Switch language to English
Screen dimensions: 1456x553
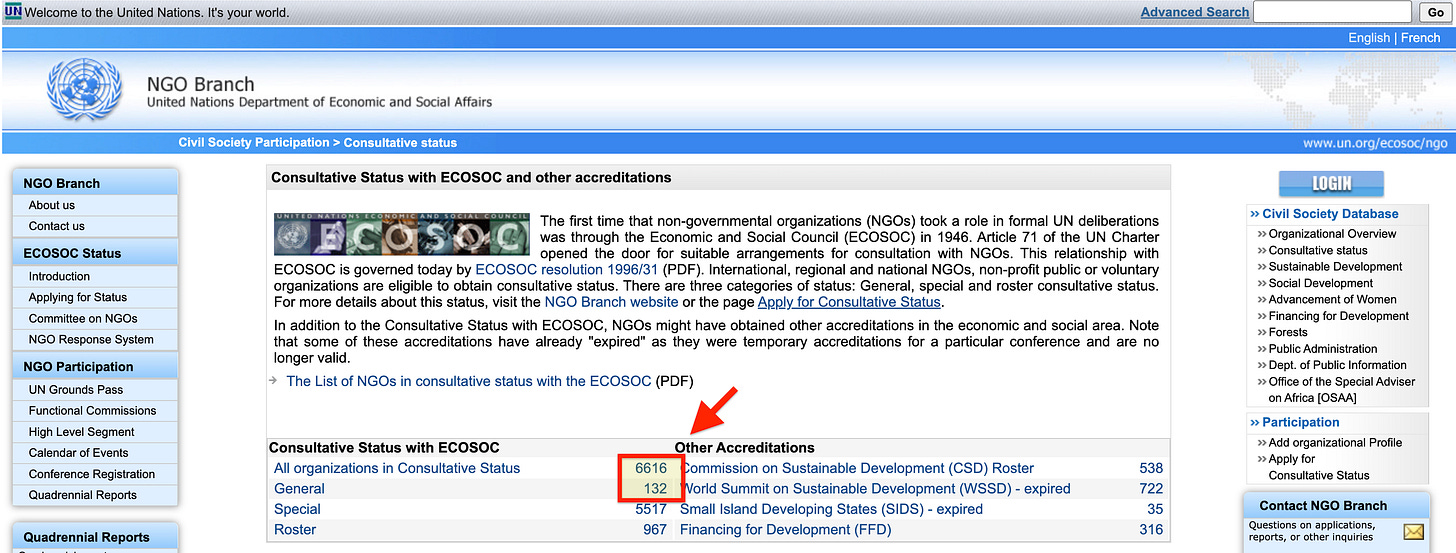pos(1369,38)
